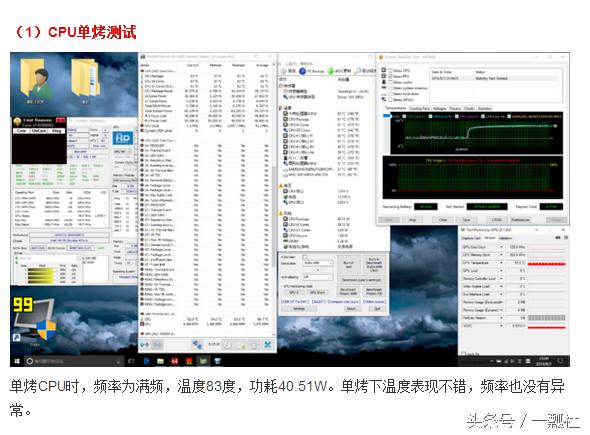Image resolution: width=590 pixels, height=435 pixels.
Task: Open the user profile folder on desktop
Action: pyautogui.click(x=35, y=80)
